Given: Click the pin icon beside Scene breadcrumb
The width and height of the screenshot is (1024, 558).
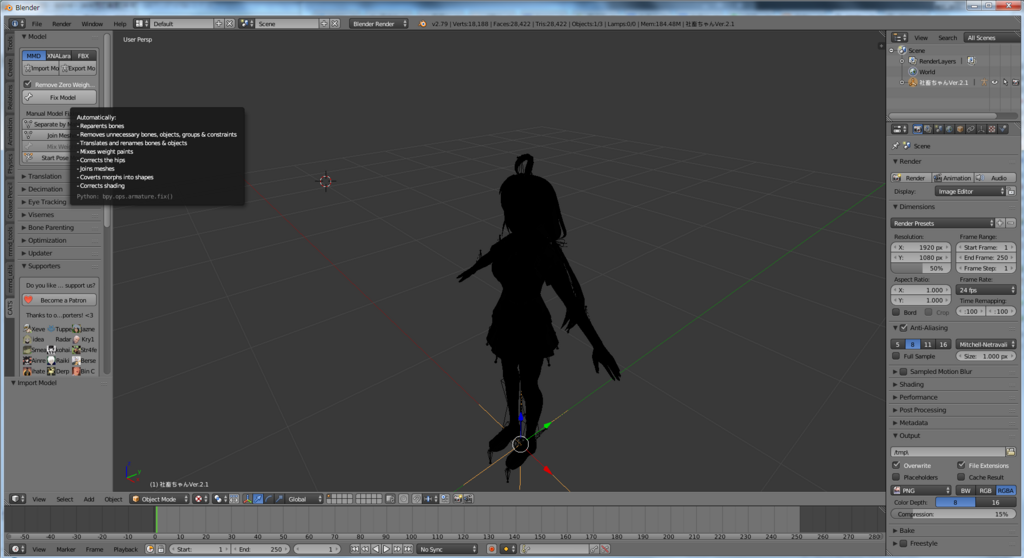Looking at the screenshot, I should pos(895,146).
